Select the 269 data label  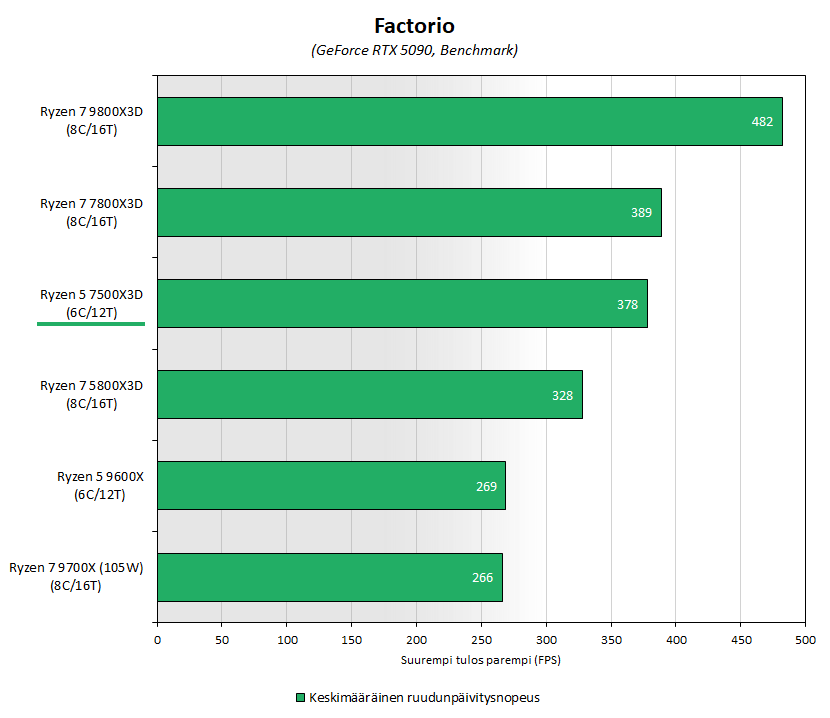tap(486, 486)
